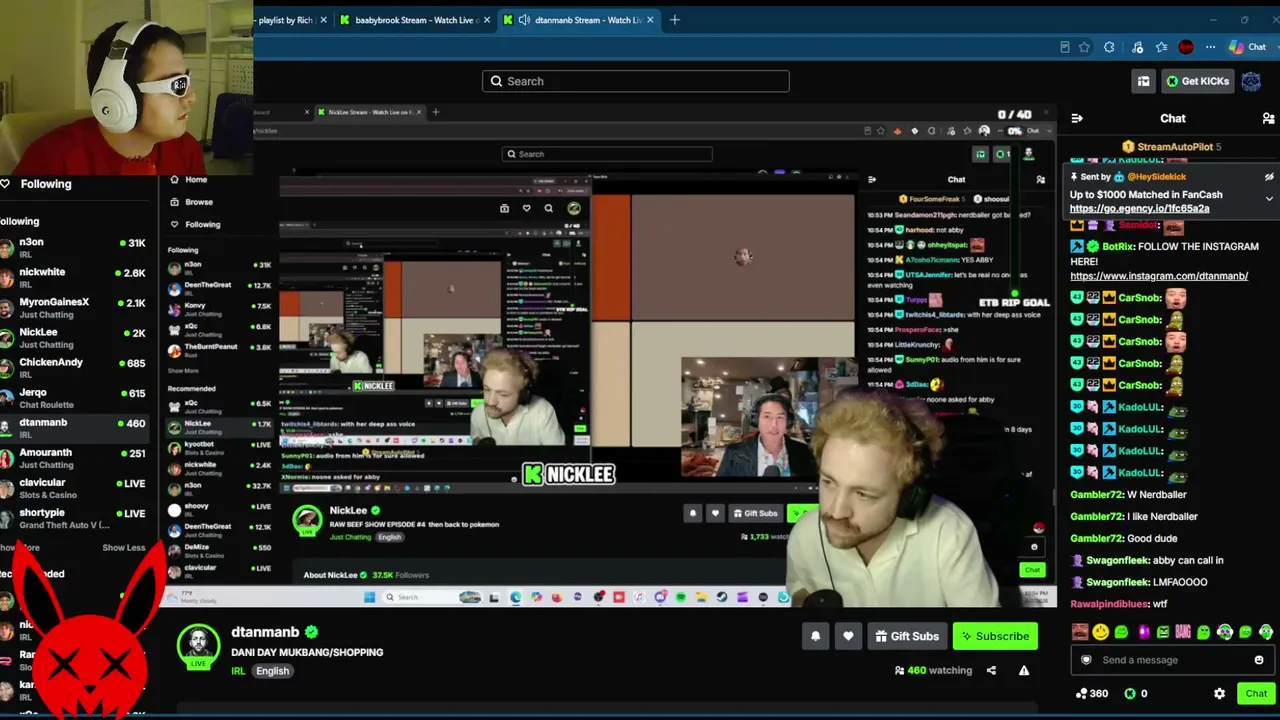The height and width of the screenshot is (720, 1280).
Task: Open chat settings gear icon
Action: pos(1219,693)
